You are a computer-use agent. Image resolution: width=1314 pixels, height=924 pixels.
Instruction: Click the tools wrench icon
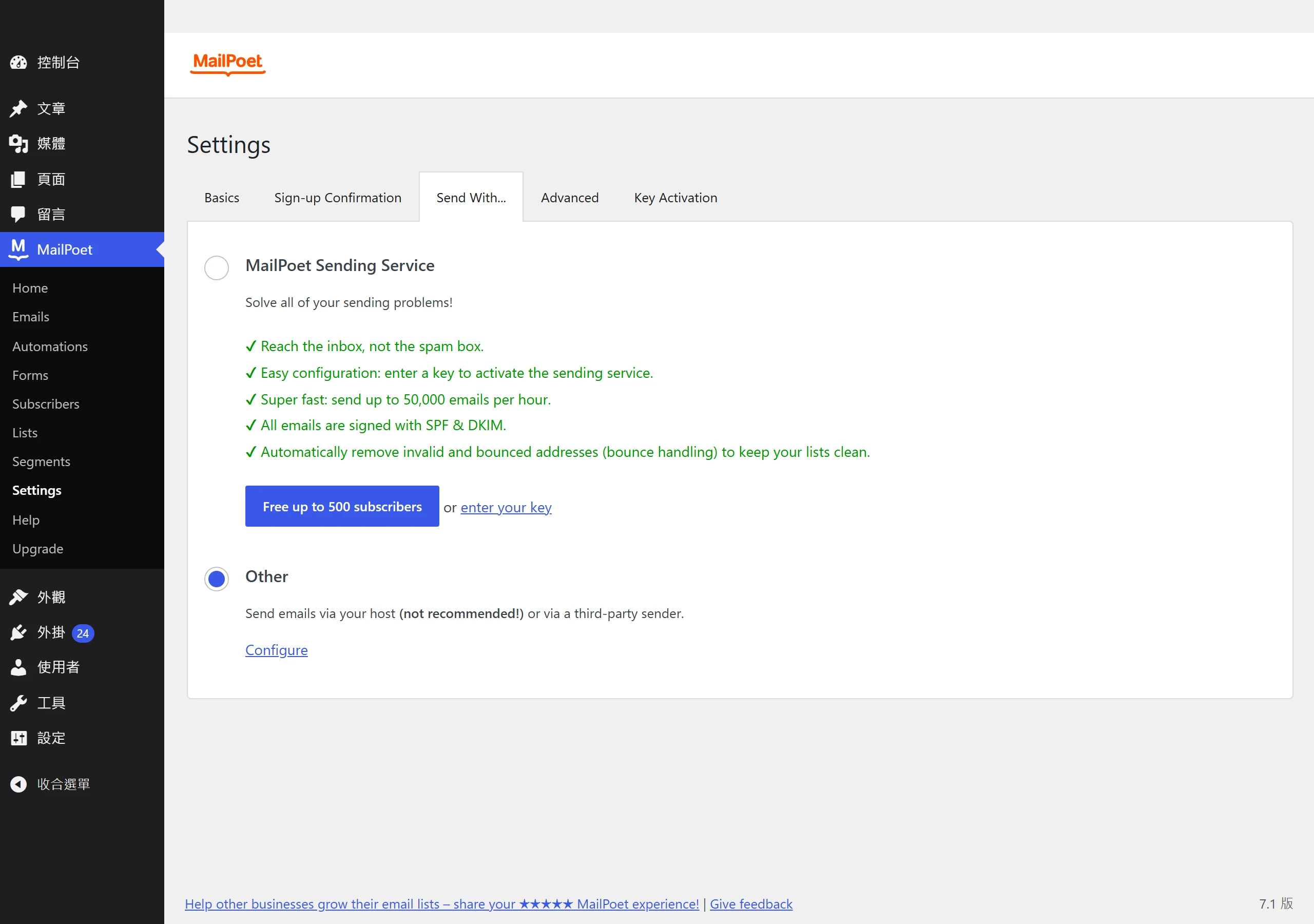(x=18, y=703)
